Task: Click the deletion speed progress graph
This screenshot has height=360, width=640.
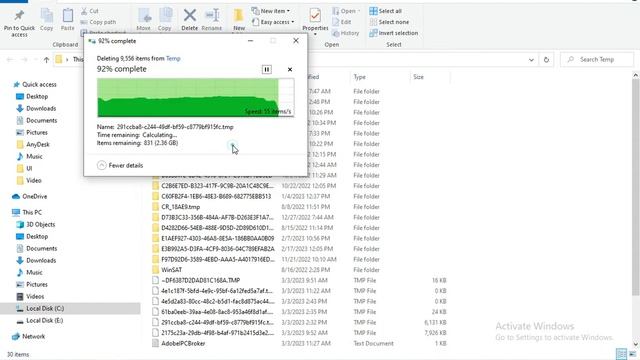Action: [x=196, y=98]
